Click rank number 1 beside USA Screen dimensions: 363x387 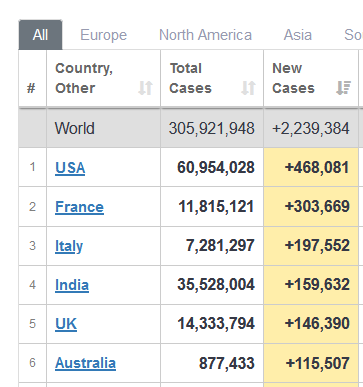pos(32,167)
